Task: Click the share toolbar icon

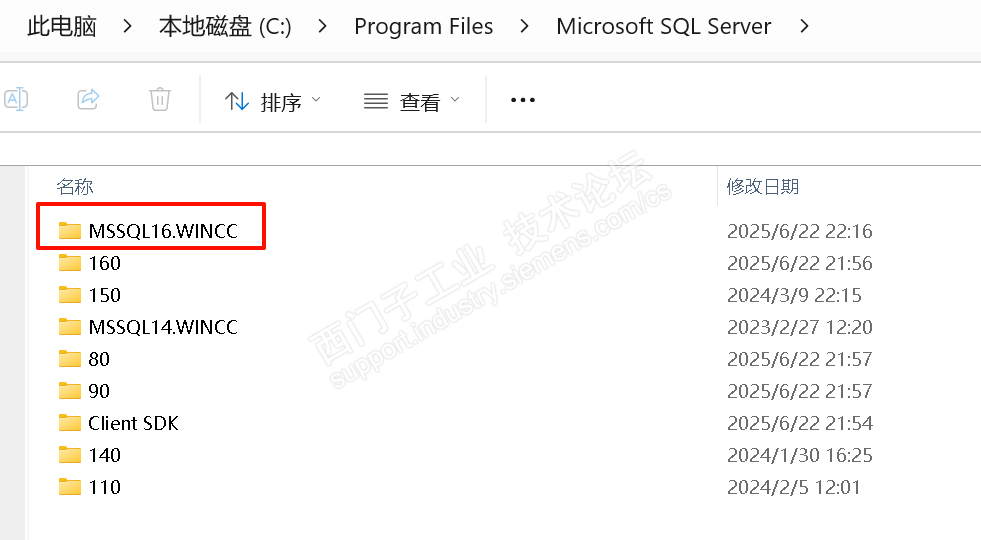Action: [88, 100]
